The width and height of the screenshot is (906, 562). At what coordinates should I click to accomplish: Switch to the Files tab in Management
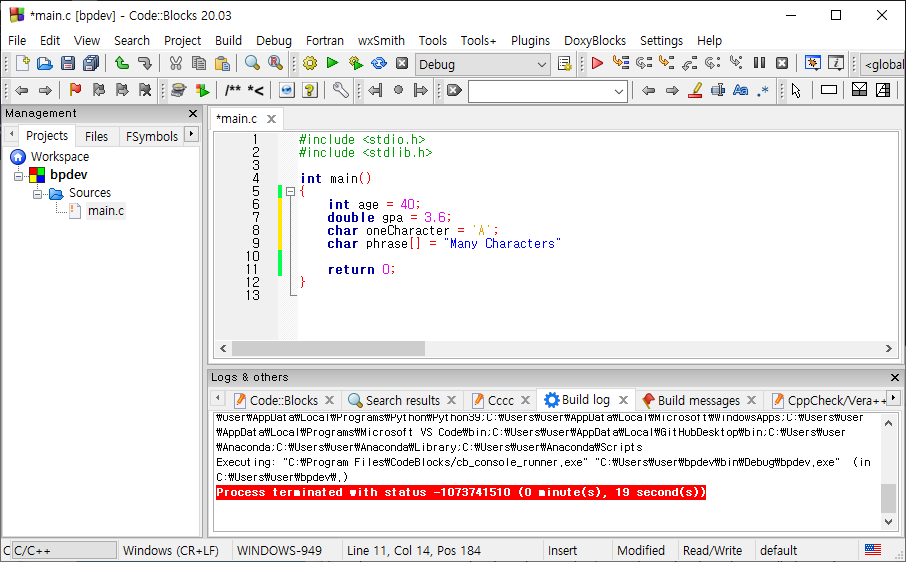[96, 136]
